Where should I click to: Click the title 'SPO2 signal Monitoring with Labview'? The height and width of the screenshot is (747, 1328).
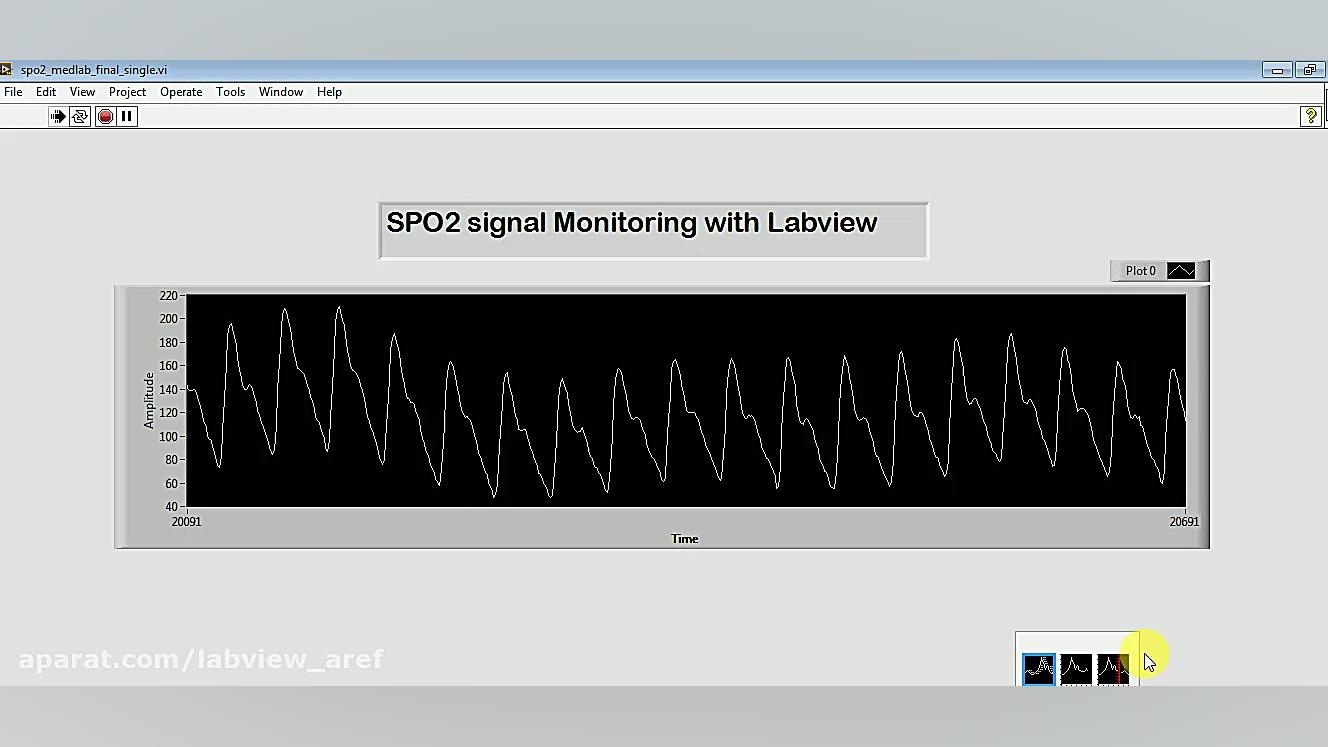[x=632, y=222]
